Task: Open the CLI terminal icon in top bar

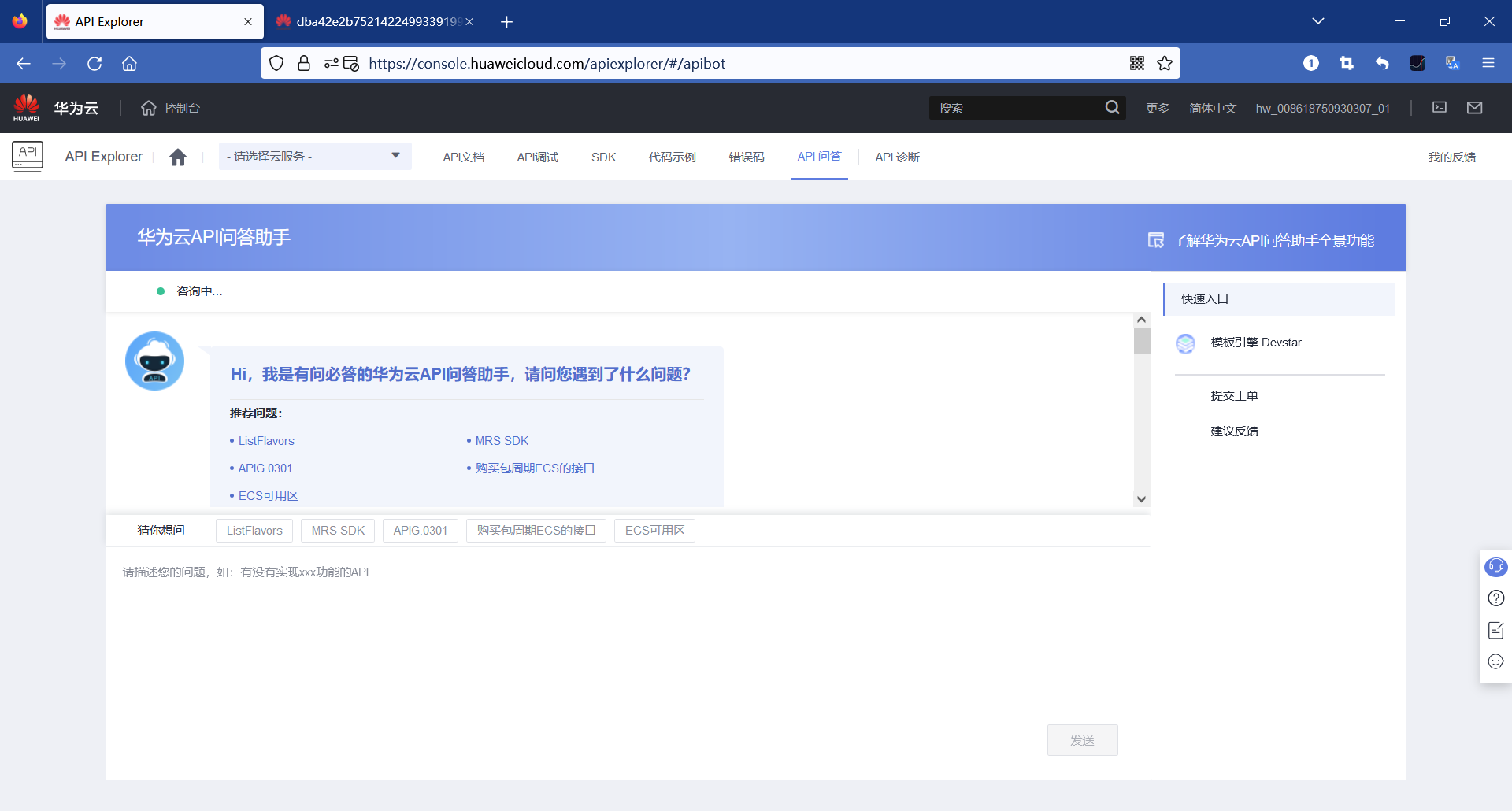Action: (x=1439, y=108)
